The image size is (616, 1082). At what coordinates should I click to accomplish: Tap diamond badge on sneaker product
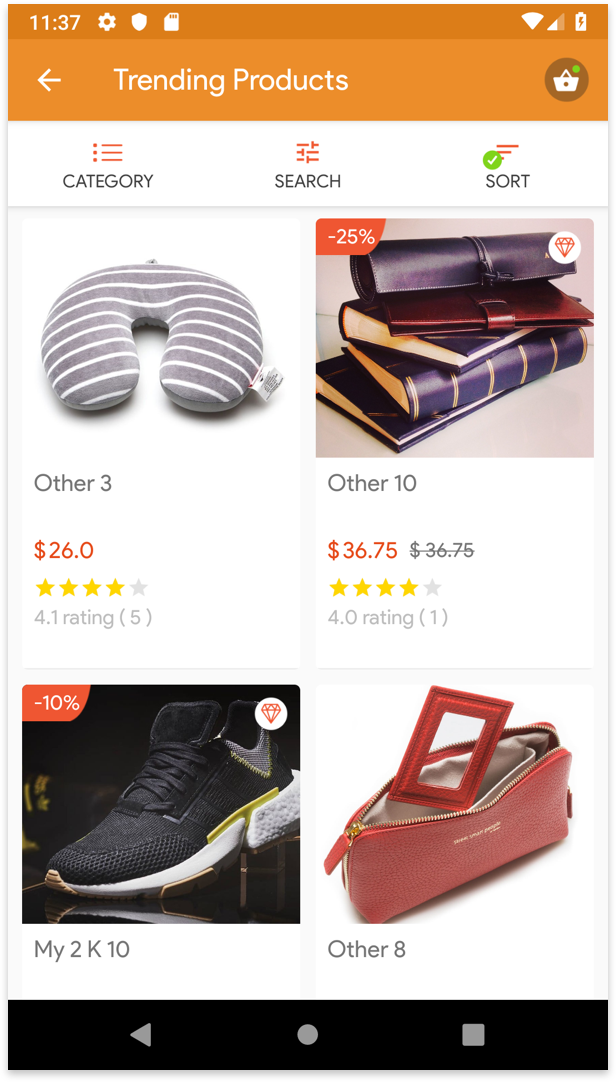click(x=271, y=714)
